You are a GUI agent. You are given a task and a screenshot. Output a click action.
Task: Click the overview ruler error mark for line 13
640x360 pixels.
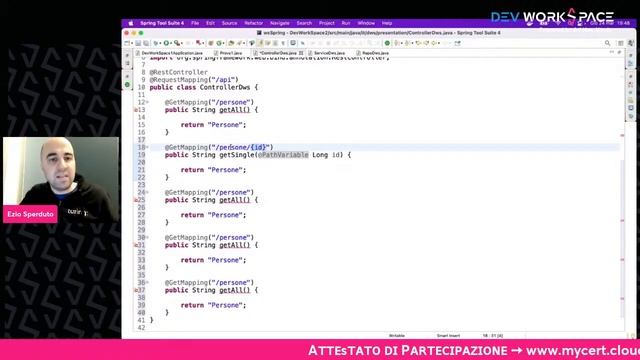coord(622,135)
